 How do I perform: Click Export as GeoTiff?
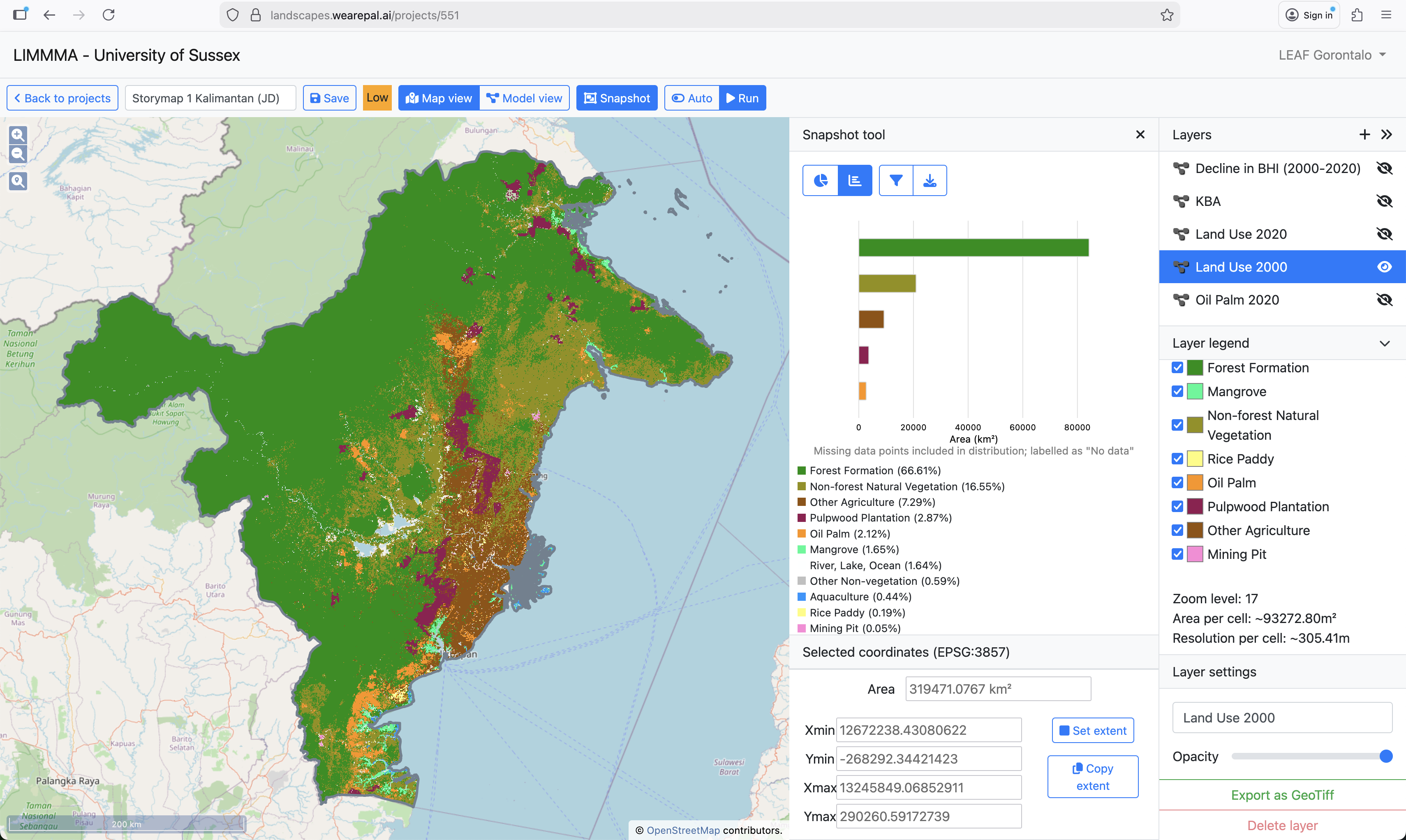pos(1282,795)
